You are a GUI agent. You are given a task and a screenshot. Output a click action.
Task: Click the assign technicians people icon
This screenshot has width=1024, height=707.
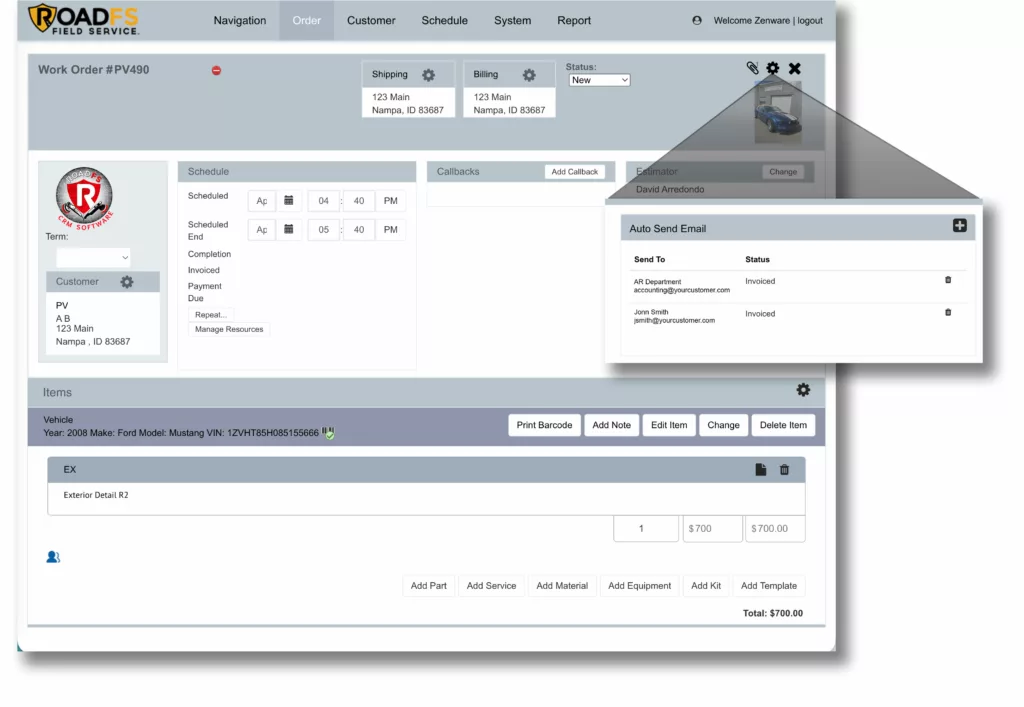[x=53, y=557]
